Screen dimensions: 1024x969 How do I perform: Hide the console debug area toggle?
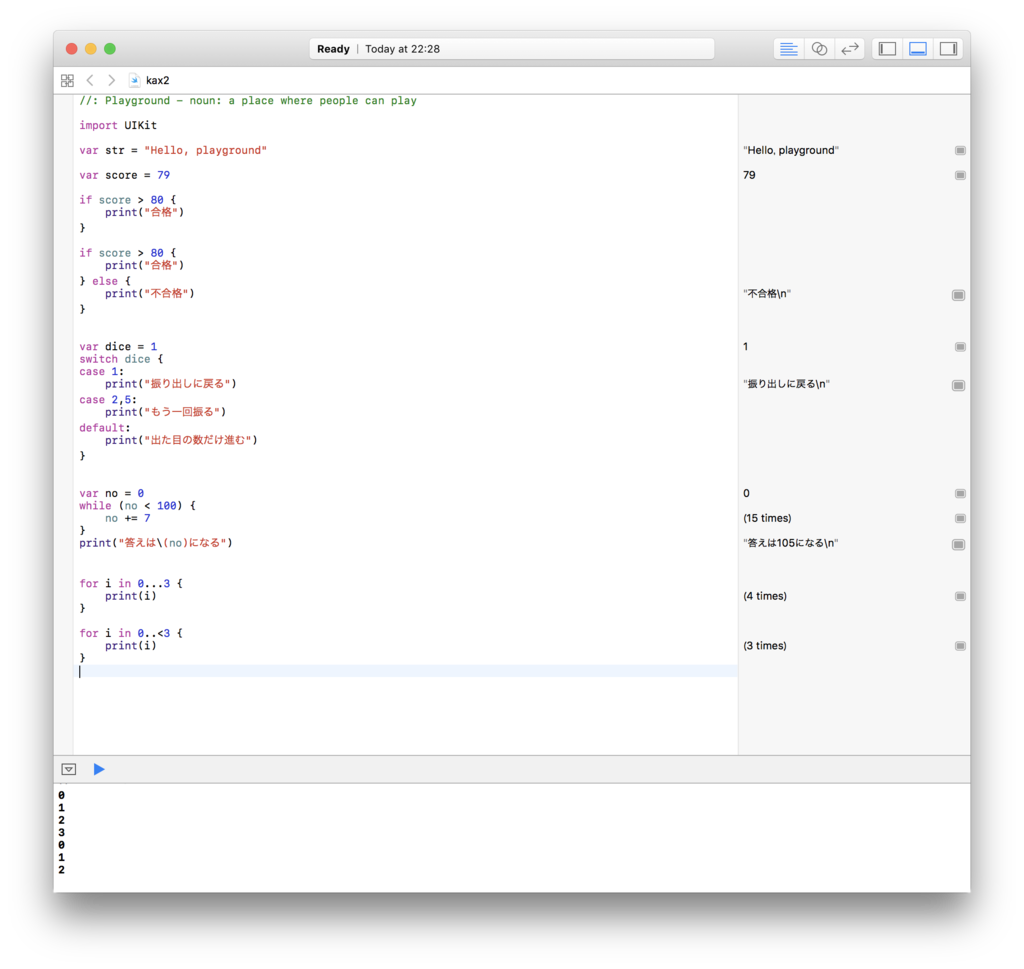69,769
